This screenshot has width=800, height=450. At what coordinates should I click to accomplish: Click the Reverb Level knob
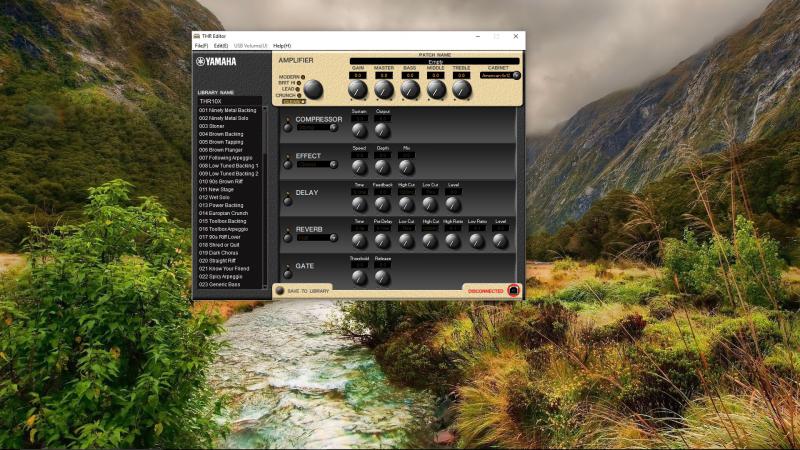(x=500, y=240)
